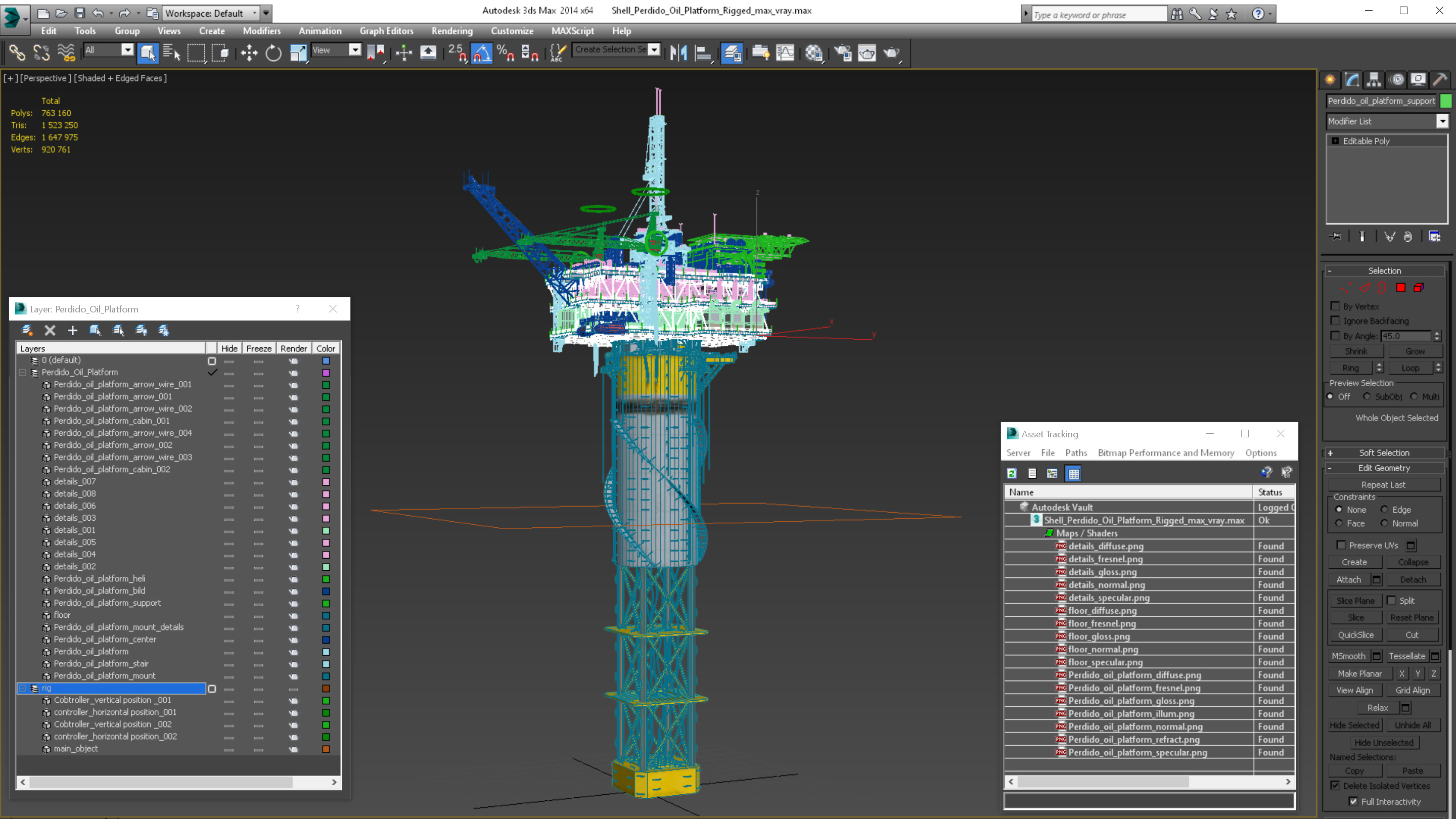1456x819 pixels.
Task: Refresh the Asset Tracking list
Action: (x=1012, y=474)
